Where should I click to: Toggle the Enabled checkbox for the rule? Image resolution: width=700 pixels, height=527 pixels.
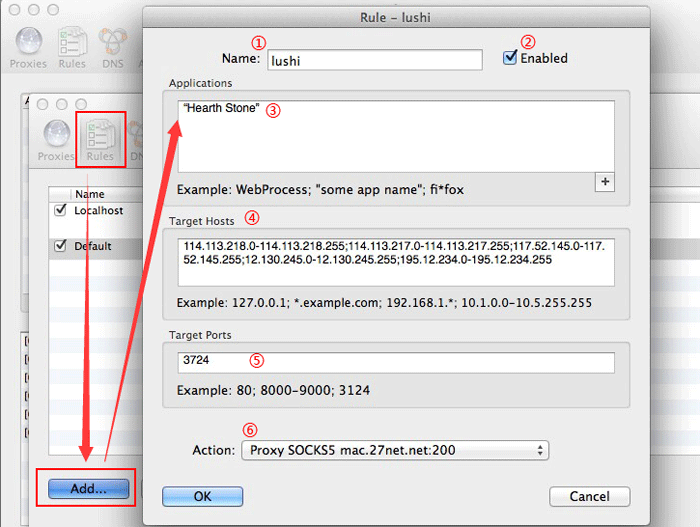coord(510,59)
